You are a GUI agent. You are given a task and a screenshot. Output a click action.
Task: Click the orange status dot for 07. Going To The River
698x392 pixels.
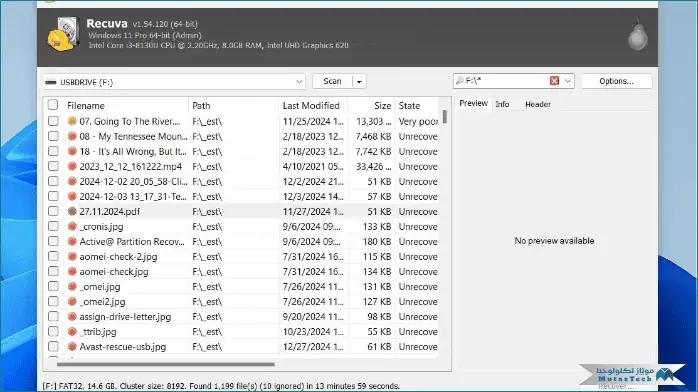[72, 121]
